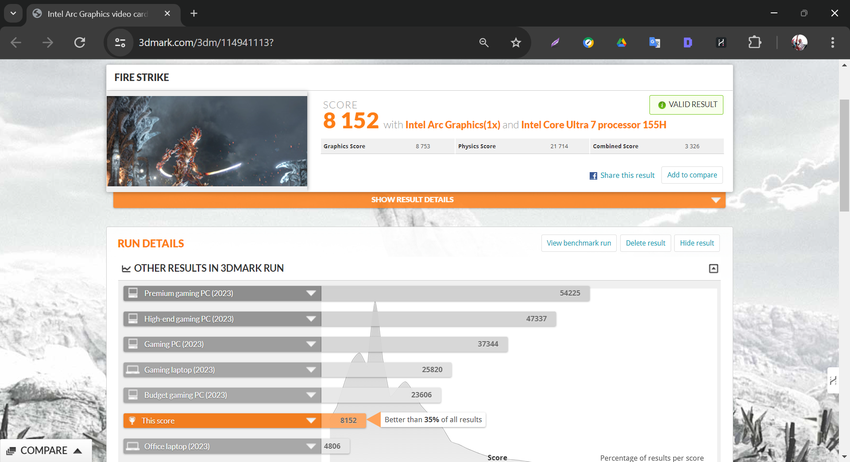Expand the Show Result Details bar
This screenshot has width=850, height=462.
point(418,200)
